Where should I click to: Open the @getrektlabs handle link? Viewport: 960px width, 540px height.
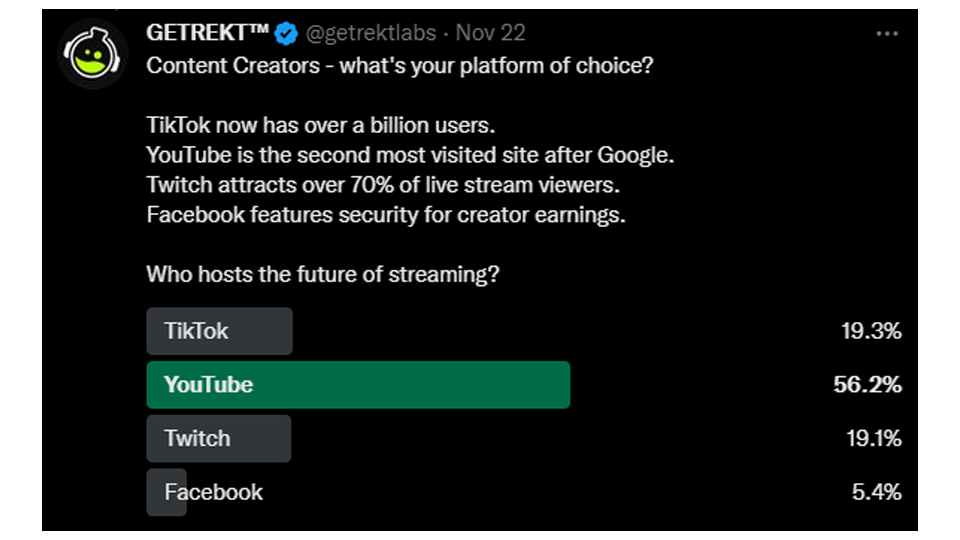(370, 33)
